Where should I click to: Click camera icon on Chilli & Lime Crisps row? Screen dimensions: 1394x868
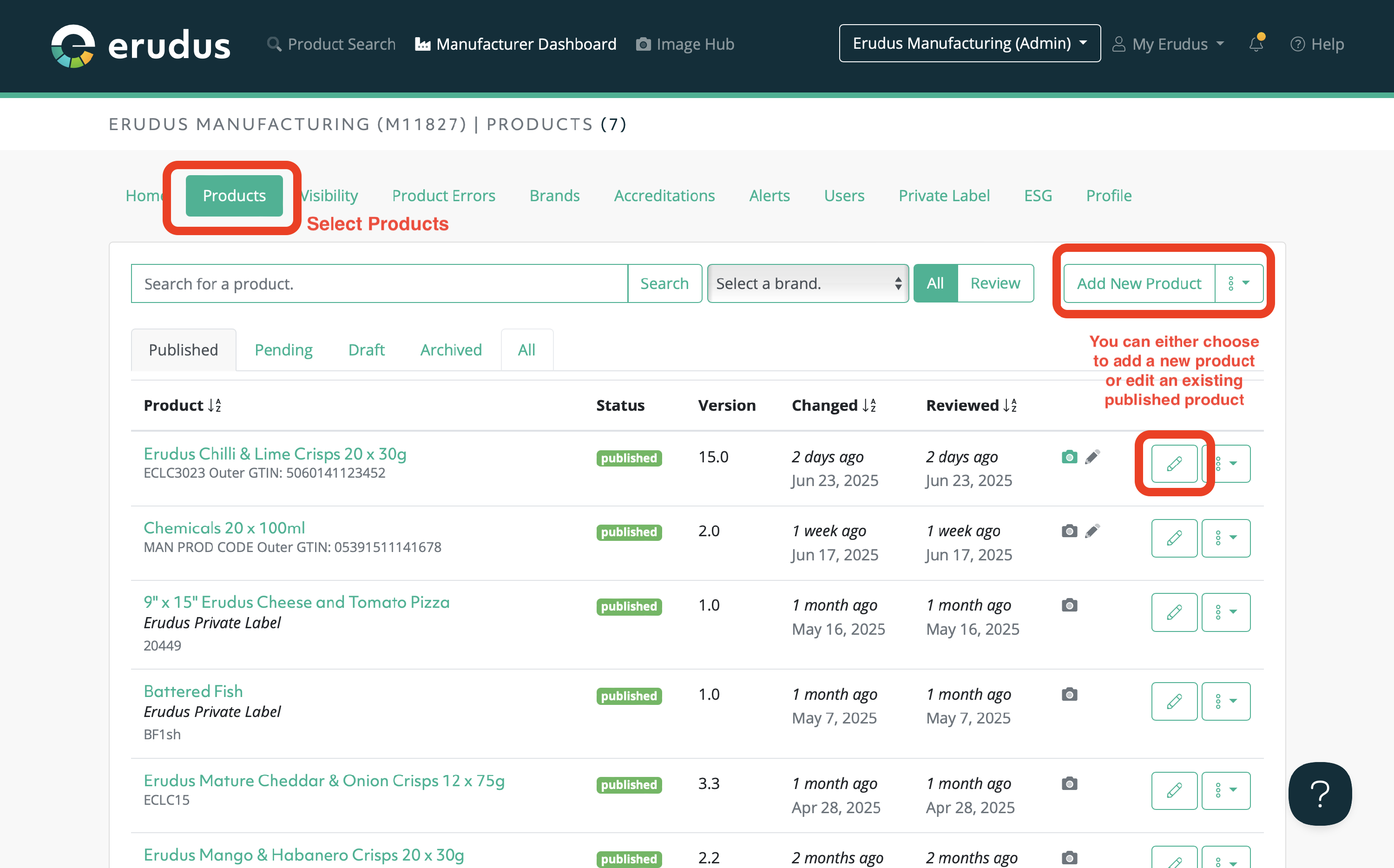click(1069, 457)
